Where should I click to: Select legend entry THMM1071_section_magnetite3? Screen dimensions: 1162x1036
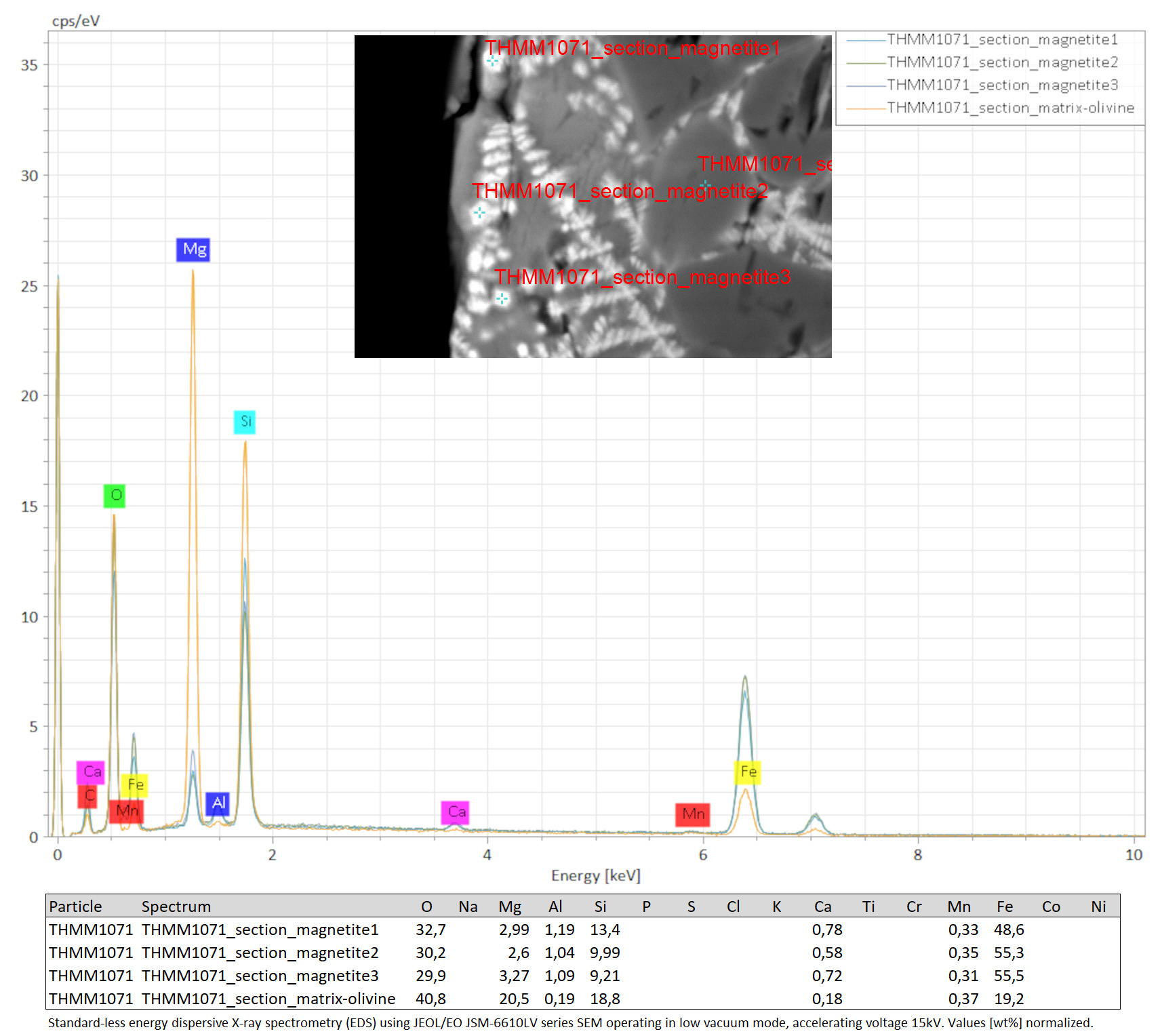click(x=1002, y=85)
